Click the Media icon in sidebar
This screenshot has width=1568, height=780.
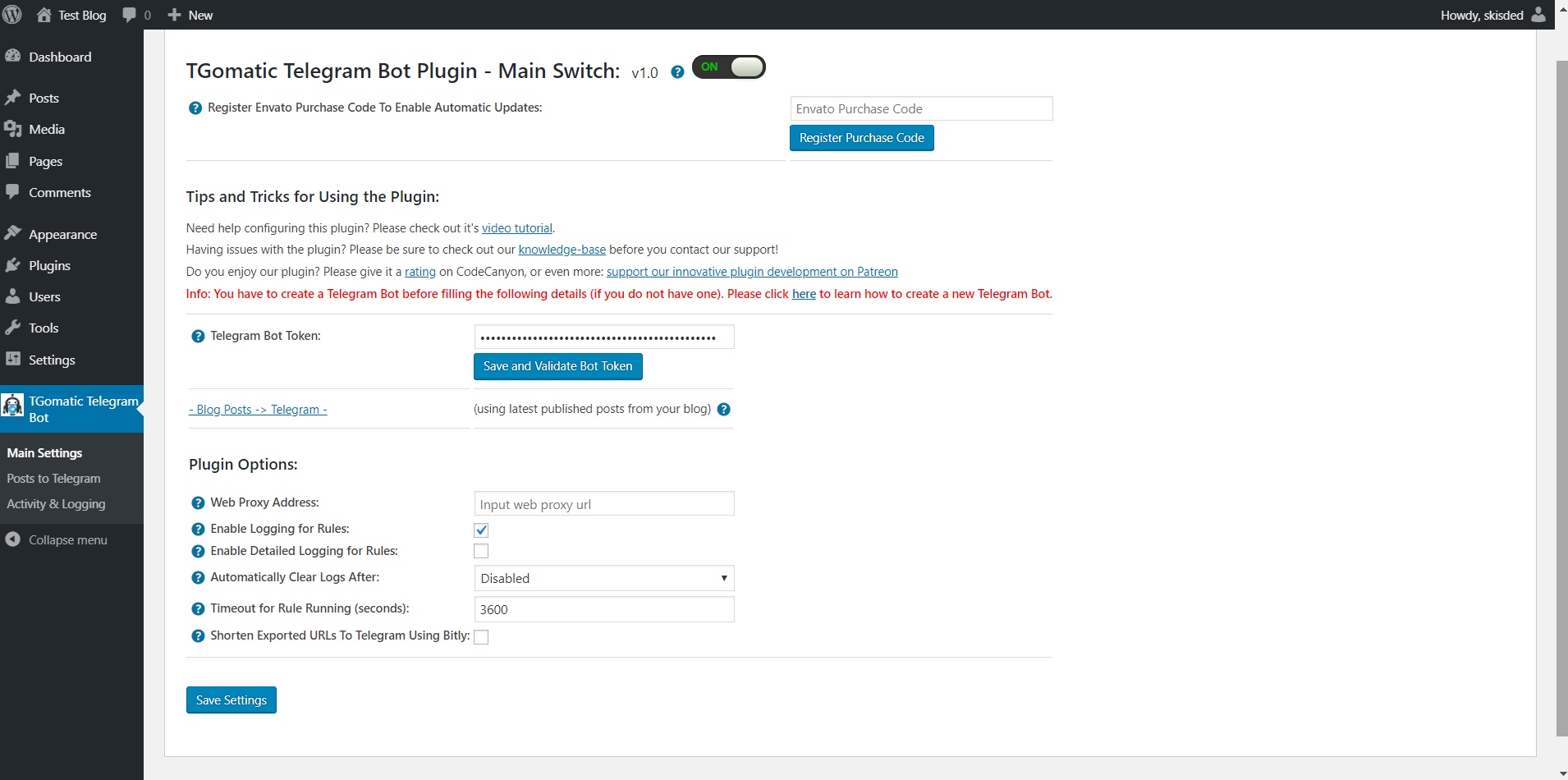point(12,129)
